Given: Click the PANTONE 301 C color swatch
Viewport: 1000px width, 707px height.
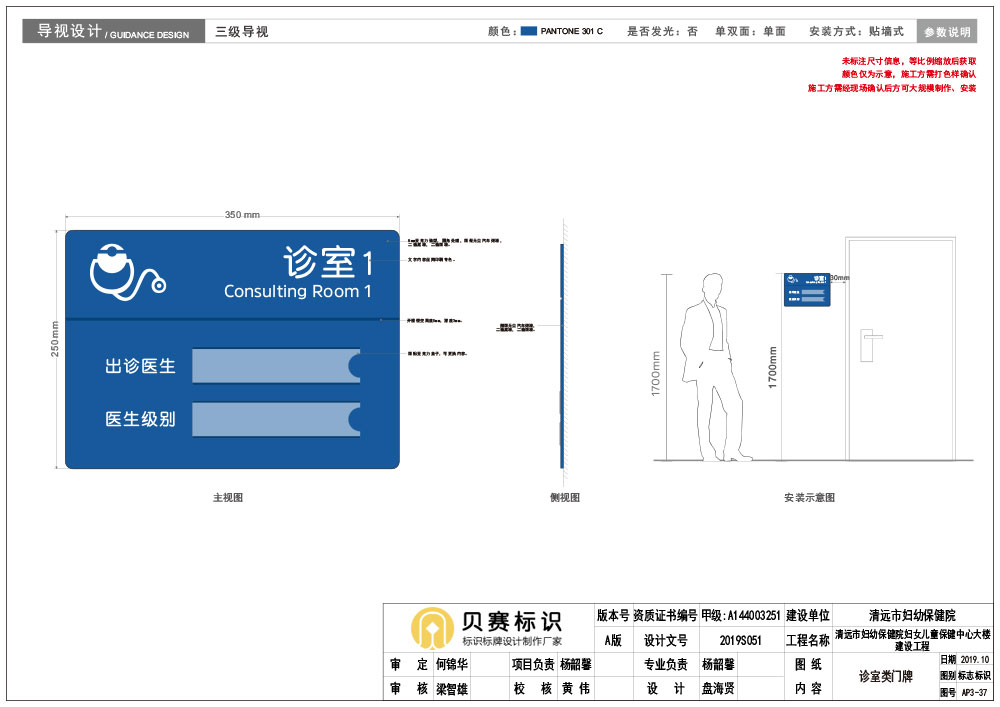Looking at the screenshot, I should [529, 32].
